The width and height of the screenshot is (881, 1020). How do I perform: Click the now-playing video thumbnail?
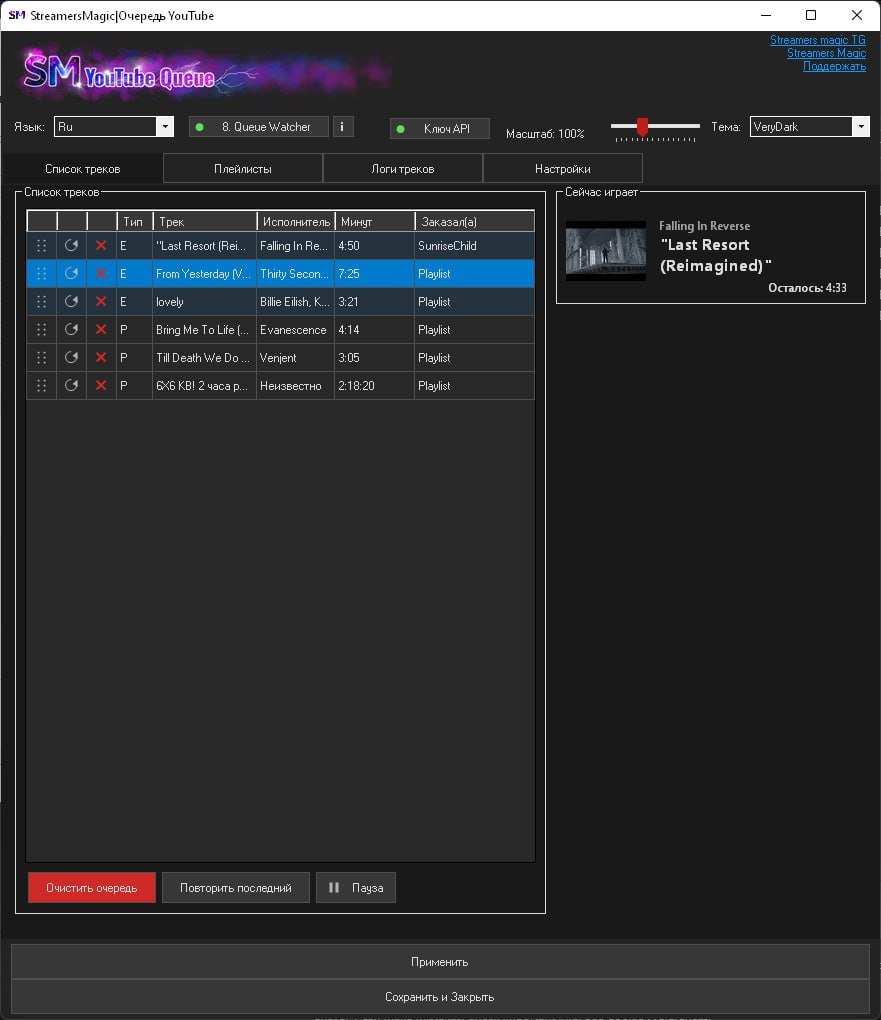605,250
